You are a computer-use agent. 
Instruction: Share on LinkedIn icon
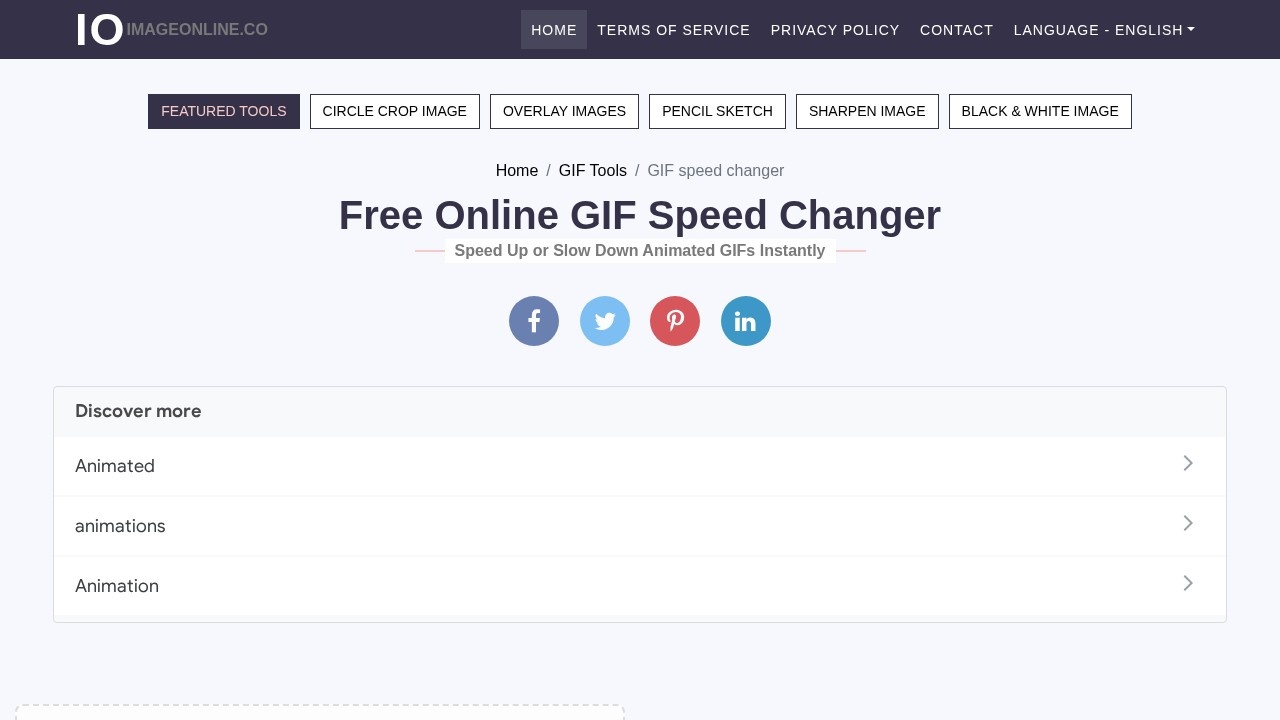pos(746,321)
